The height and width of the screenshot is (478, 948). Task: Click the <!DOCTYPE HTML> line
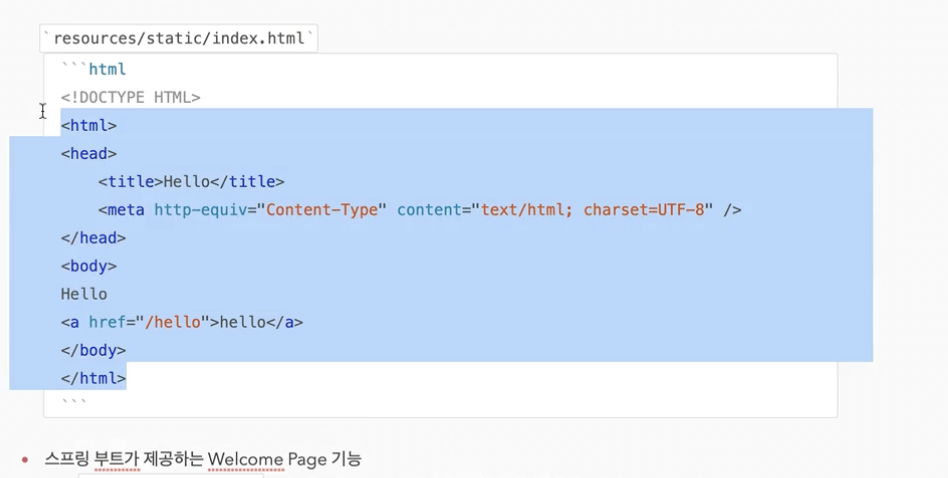pyautogui.click(x=131, y=97)
